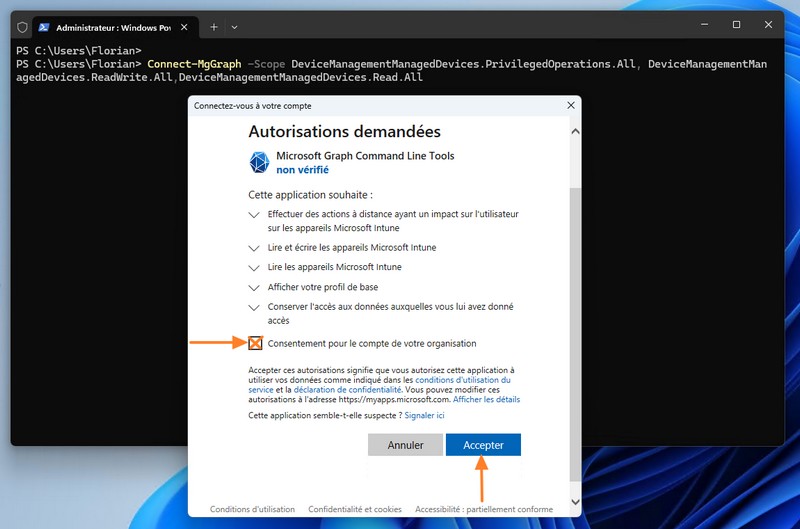Click 'Cette application souhaite :' text
800x529 pixels.
click(310, 195)
